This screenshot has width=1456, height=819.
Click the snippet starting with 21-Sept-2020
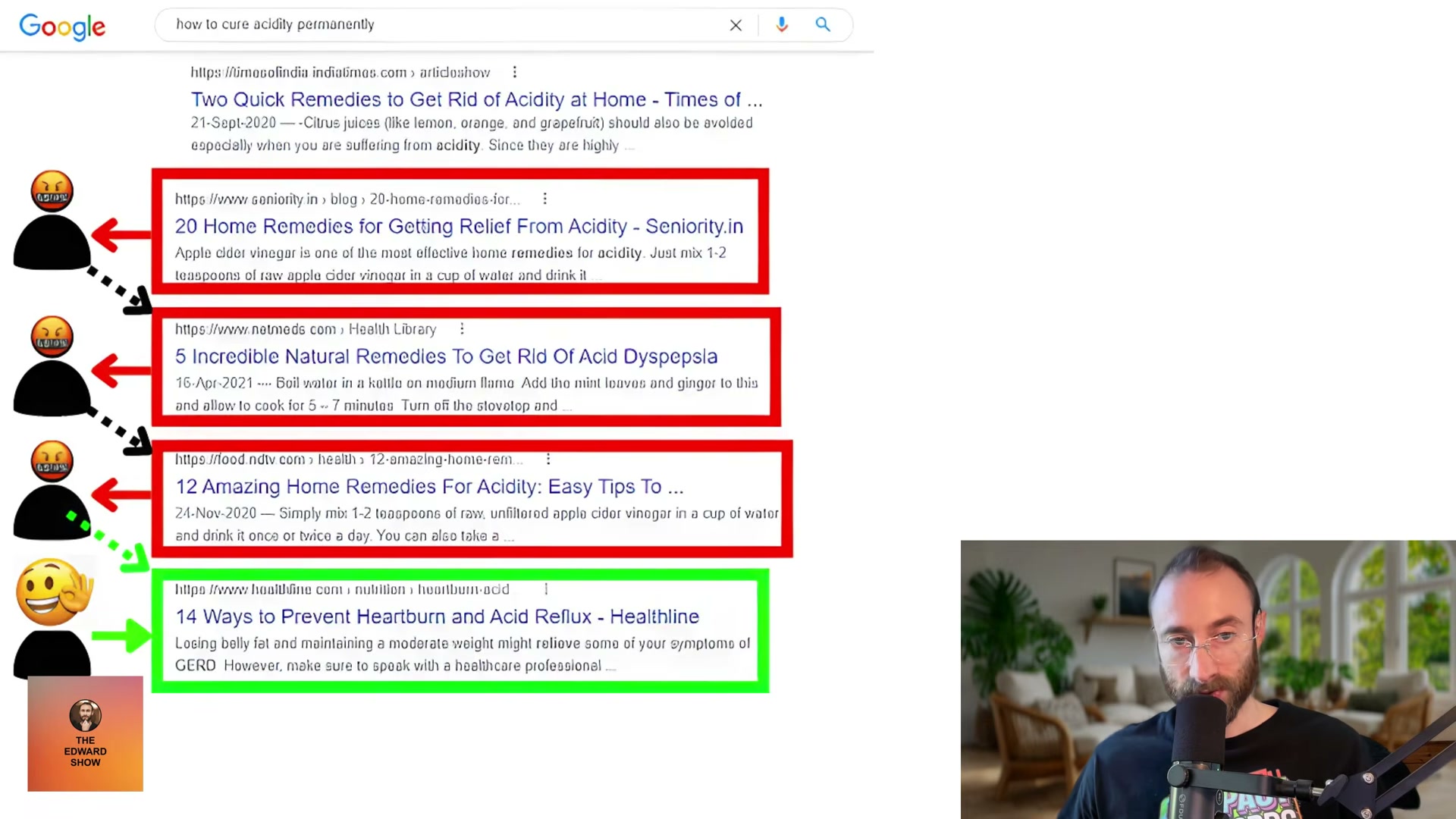point(472,133)
